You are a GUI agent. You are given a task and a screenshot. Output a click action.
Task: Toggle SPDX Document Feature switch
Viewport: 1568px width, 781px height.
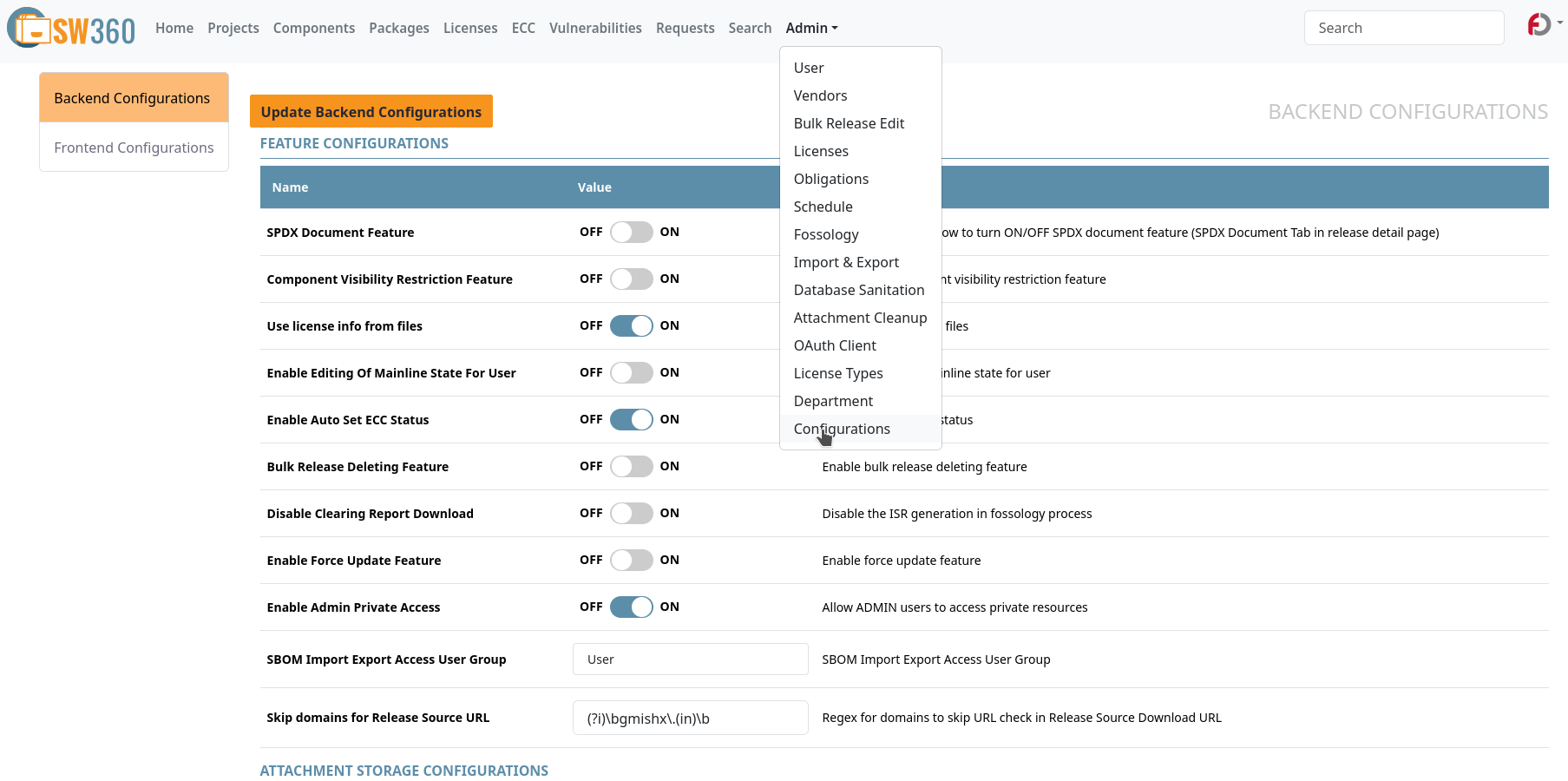[631, 233]
